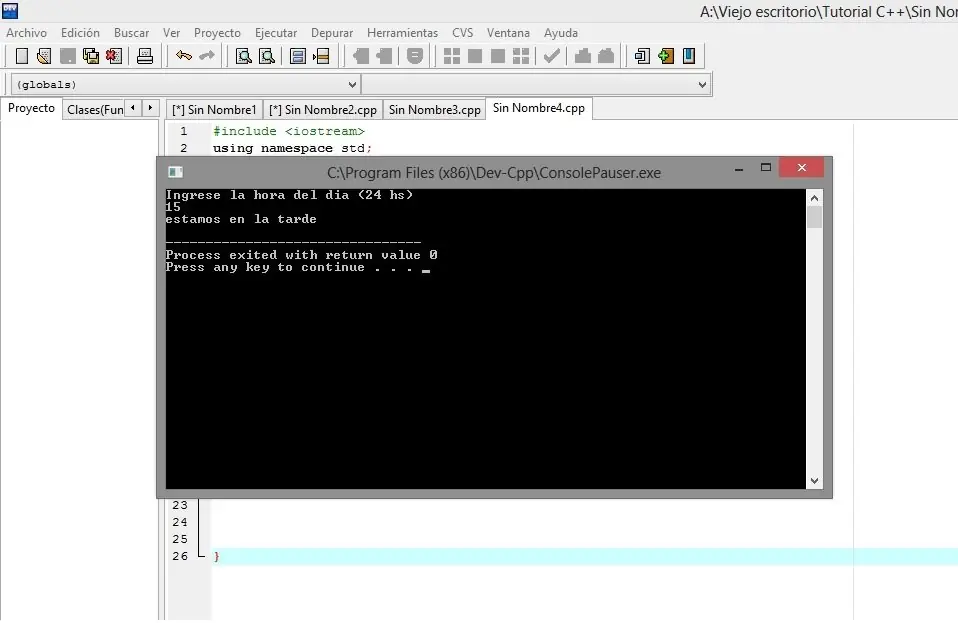
Task: Open the CVS menu
Action: click(463, 33)
